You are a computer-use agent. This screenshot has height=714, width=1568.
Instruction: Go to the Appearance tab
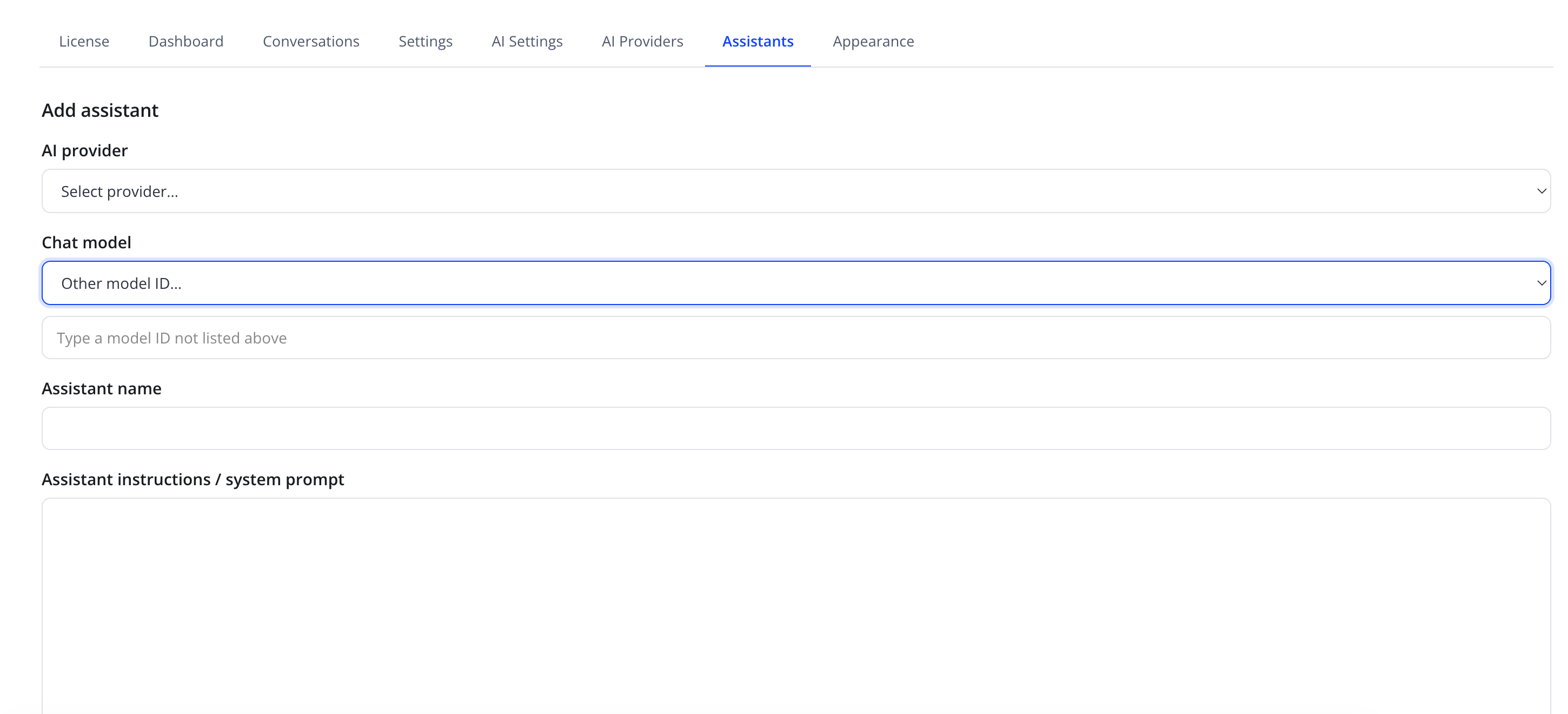(873, 42)
